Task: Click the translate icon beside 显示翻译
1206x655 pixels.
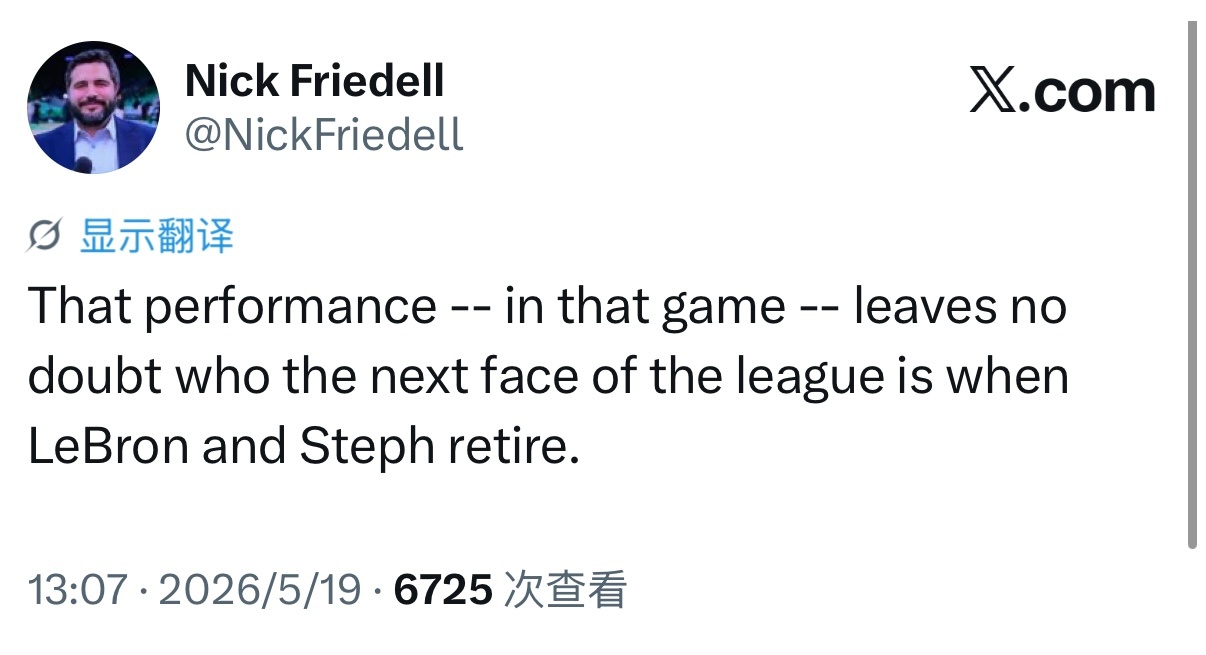Action: click(47, 237)
